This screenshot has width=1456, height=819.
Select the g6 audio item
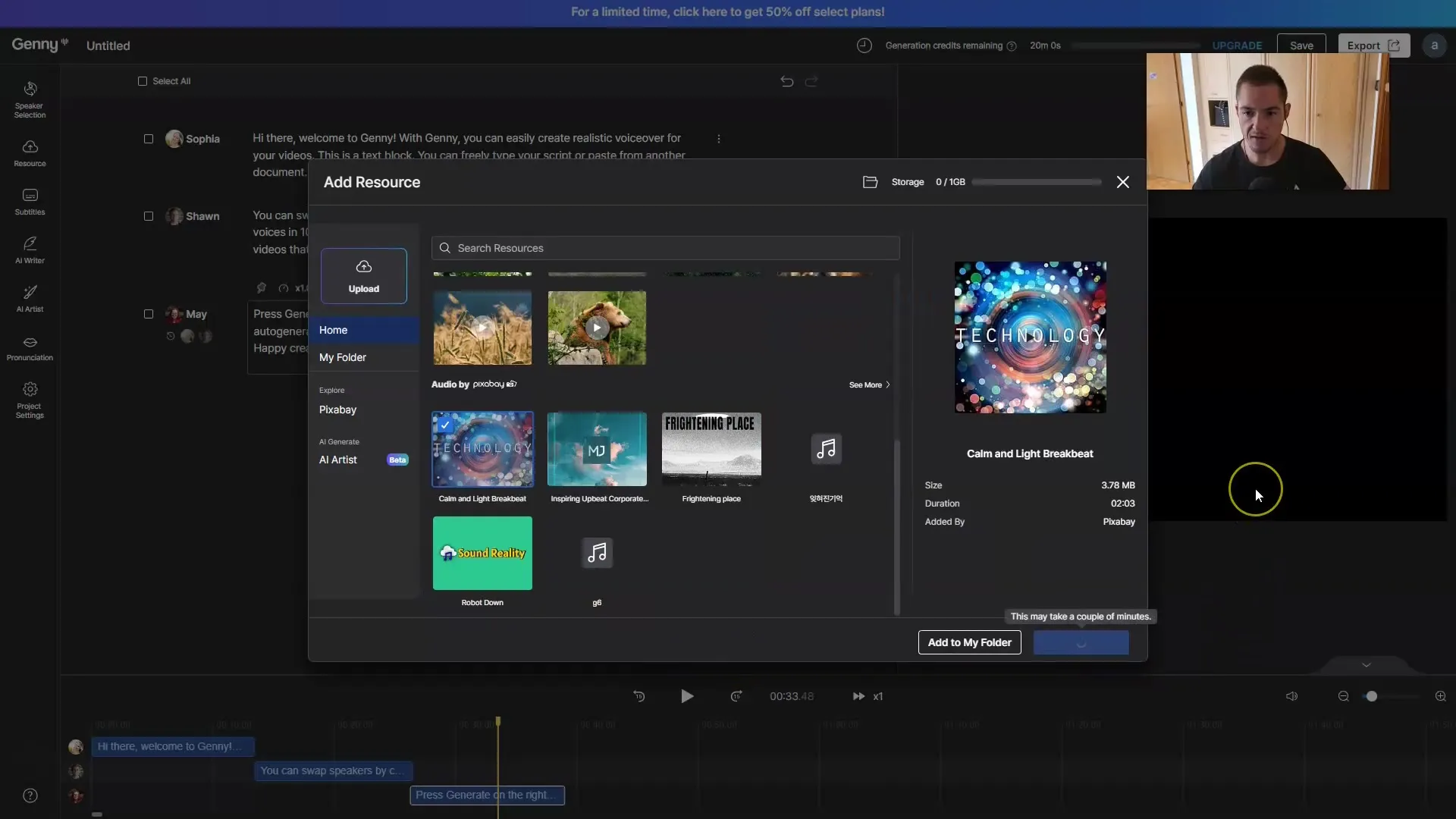pos(597,553)
